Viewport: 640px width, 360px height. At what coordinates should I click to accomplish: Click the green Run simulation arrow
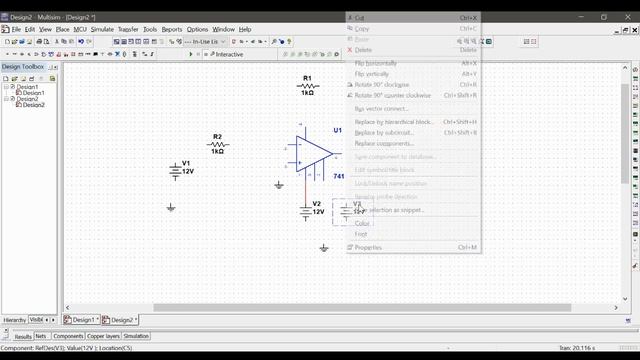[191, 54]
